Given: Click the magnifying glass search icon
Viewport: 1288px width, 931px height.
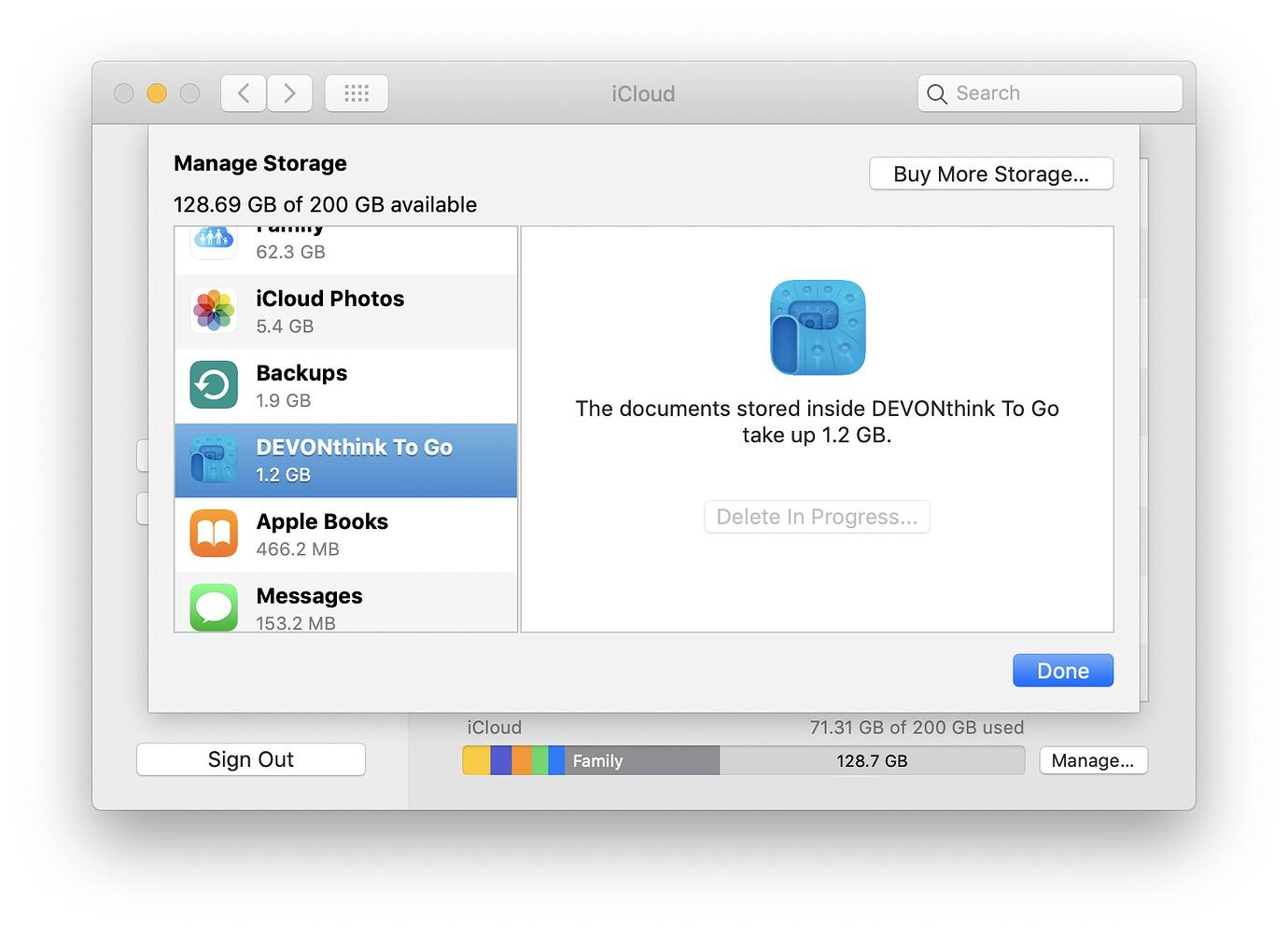Looking at the screenshot, I should click(937, 93).
